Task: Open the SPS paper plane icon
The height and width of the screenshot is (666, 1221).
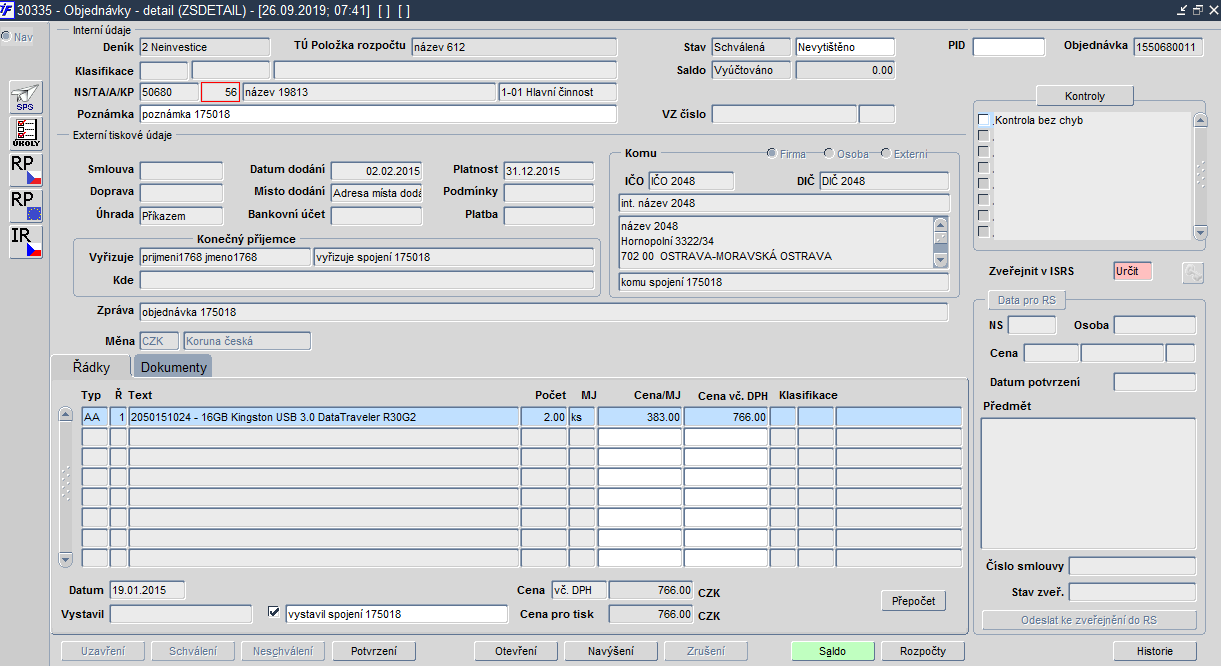Action: coord(25,98)
